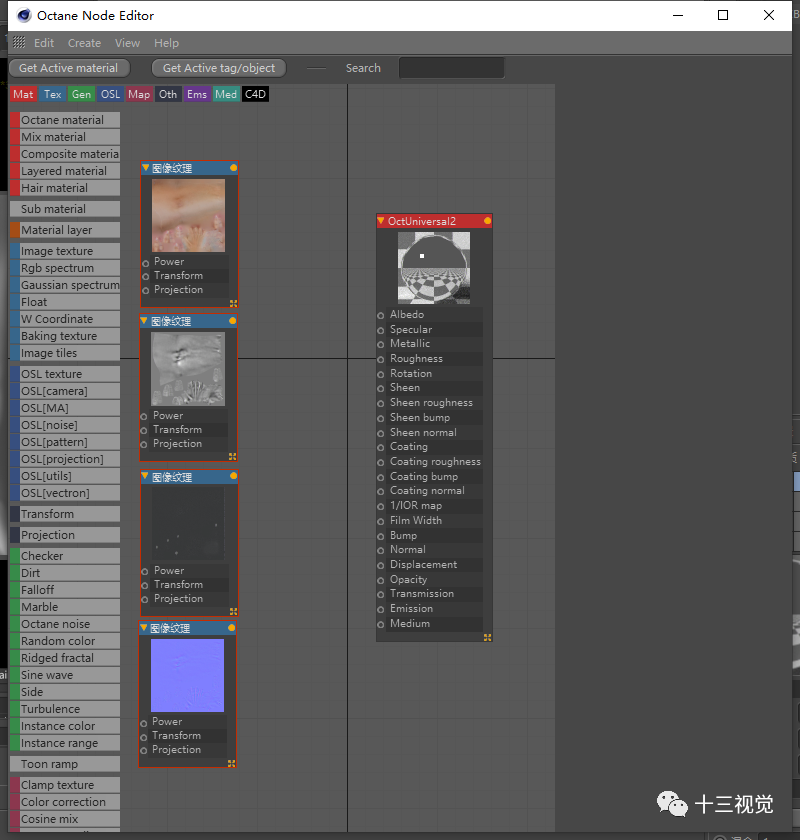
Task: Collapse the dark image texture node
Action: pos(145,476)
